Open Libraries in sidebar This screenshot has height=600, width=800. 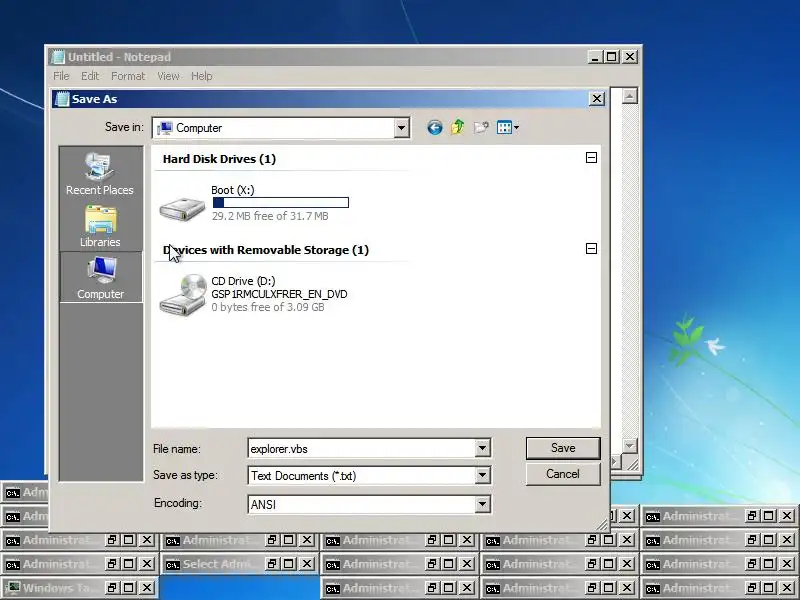100,226
